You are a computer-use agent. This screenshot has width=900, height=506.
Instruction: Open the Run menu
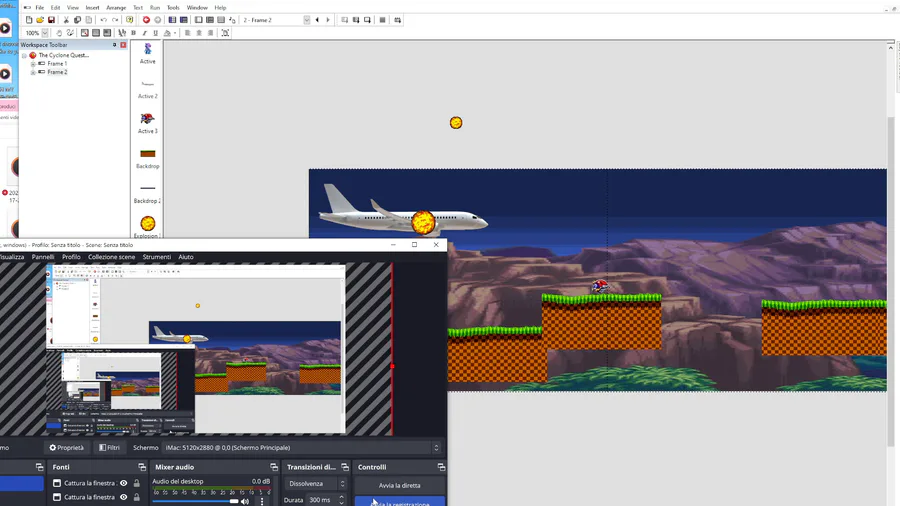tap(154, 7)
